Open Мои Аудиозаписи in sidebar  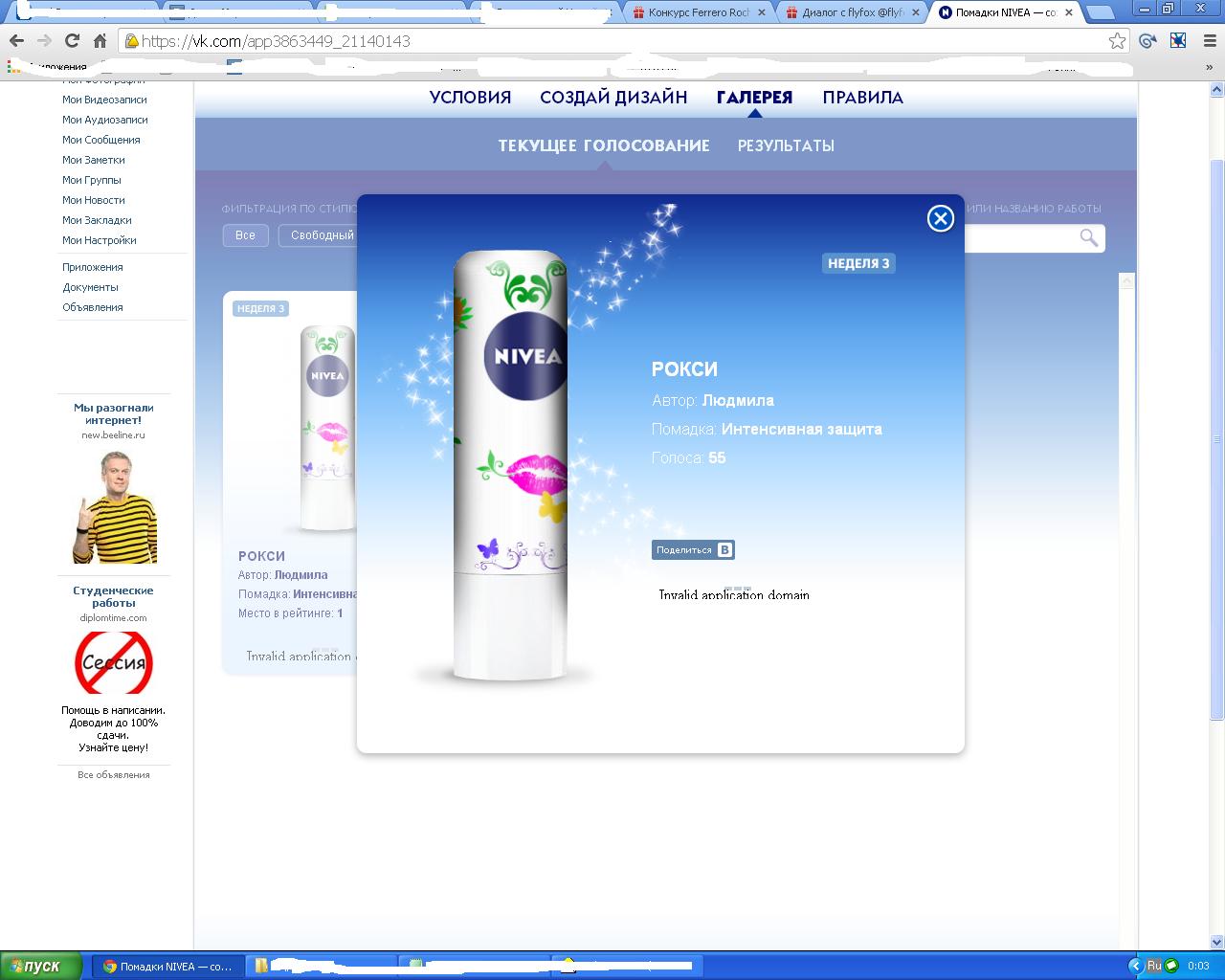pos(104,120)
